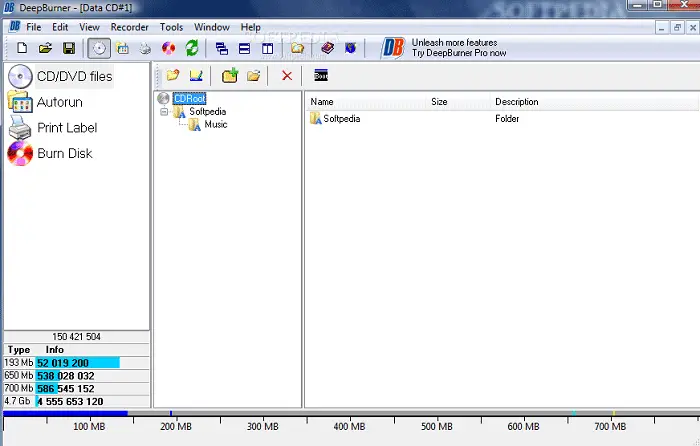This screenshot has height=446, width=700.
Task: Delete selected item with red X
Action: click(287, 76)
